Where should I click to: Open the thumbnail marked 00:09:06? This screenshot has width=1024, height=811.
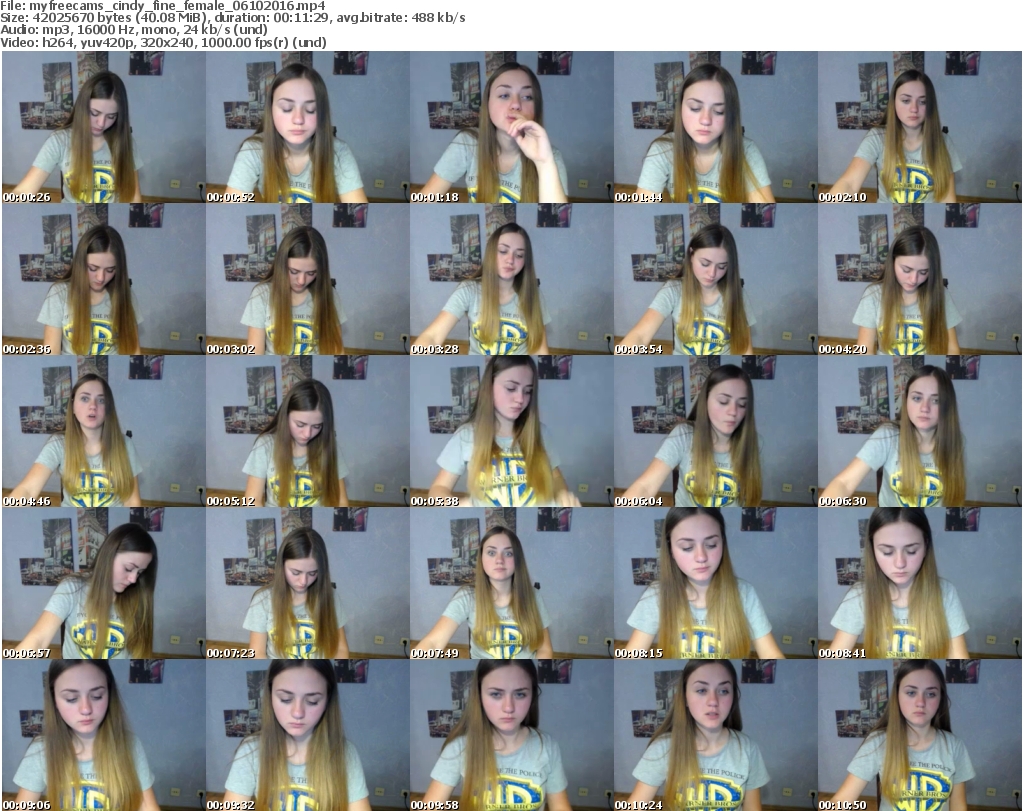click(104, 735)
